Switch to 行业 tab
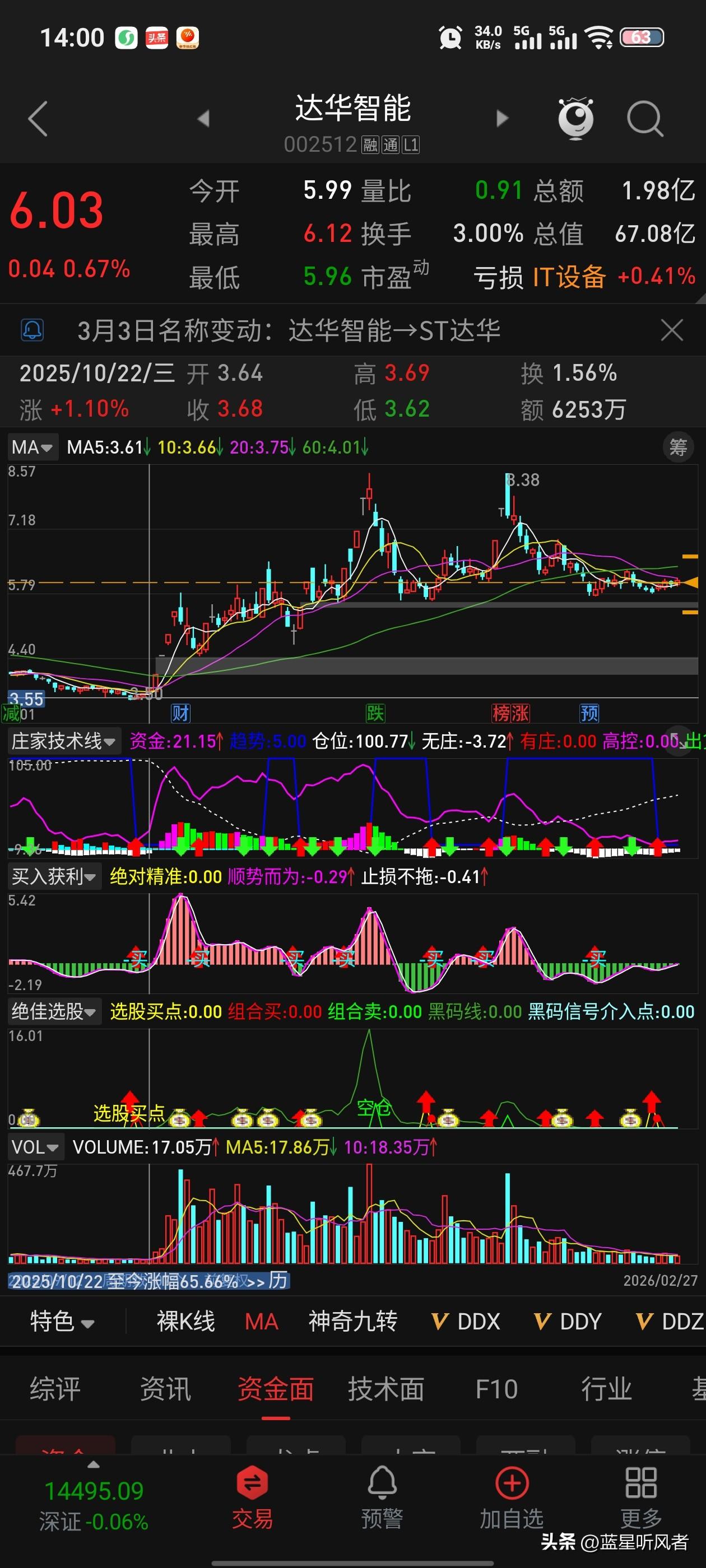706x1568 pixels. coord(606,1390)
